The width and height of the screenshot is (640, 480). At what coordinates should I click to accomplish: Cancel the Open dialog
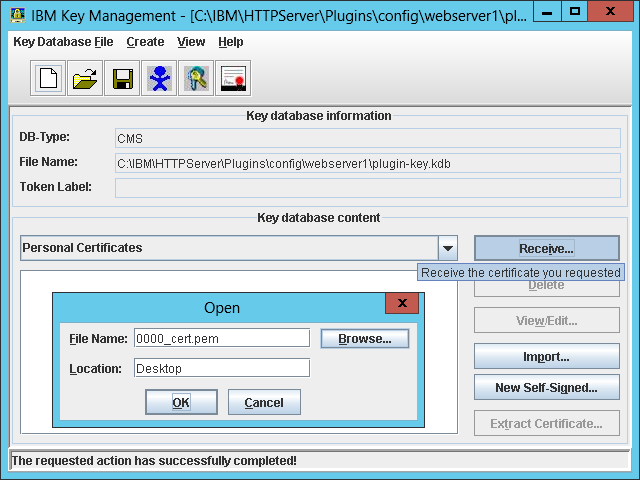coord(264,402)
